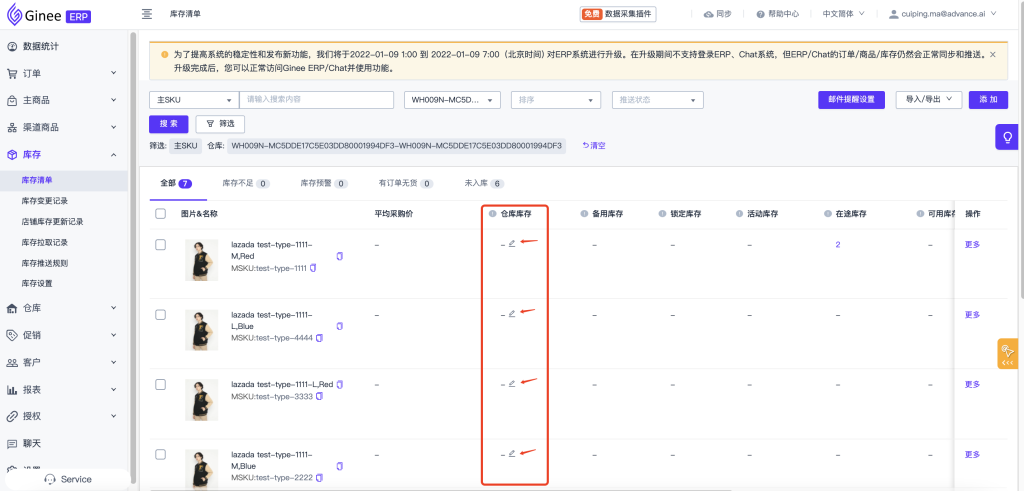Image resolution: width=1024 pixels, height=491 pixels.
Task: Click the lightbulb tips icon on the right
Action: pos(1007,137)
